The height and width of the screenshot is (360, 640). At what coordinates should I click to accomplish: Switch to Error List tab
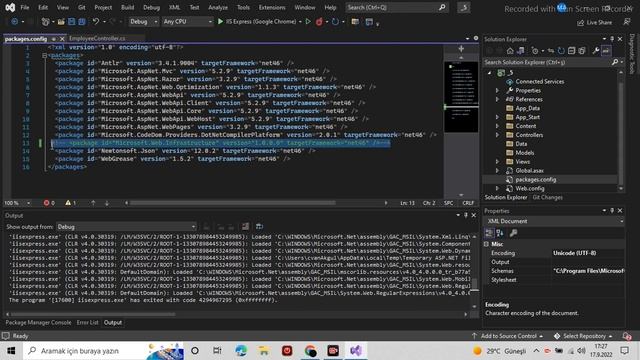pos(87,322)
